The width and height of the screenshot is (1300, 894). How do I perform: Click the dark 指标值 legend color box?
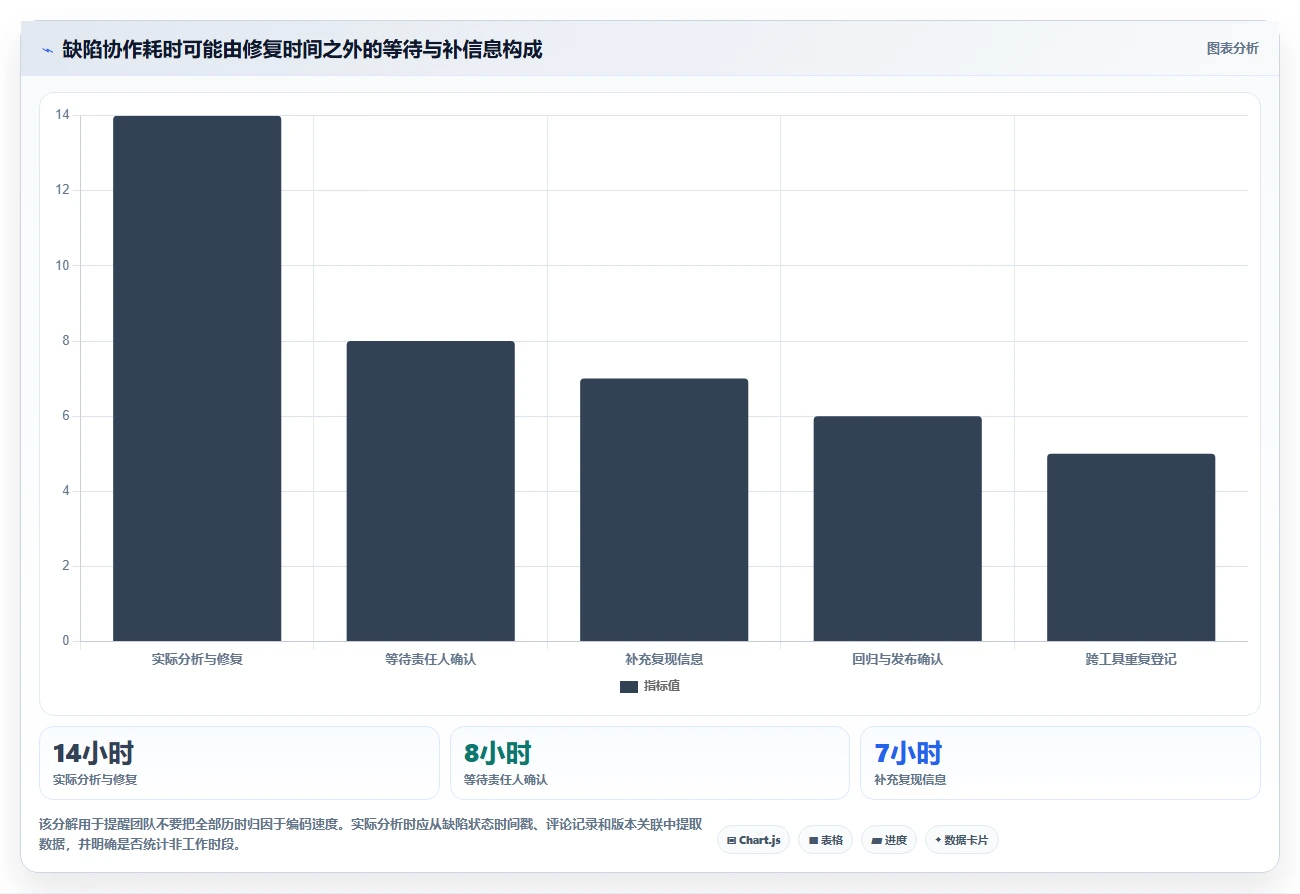click(629, 687)
